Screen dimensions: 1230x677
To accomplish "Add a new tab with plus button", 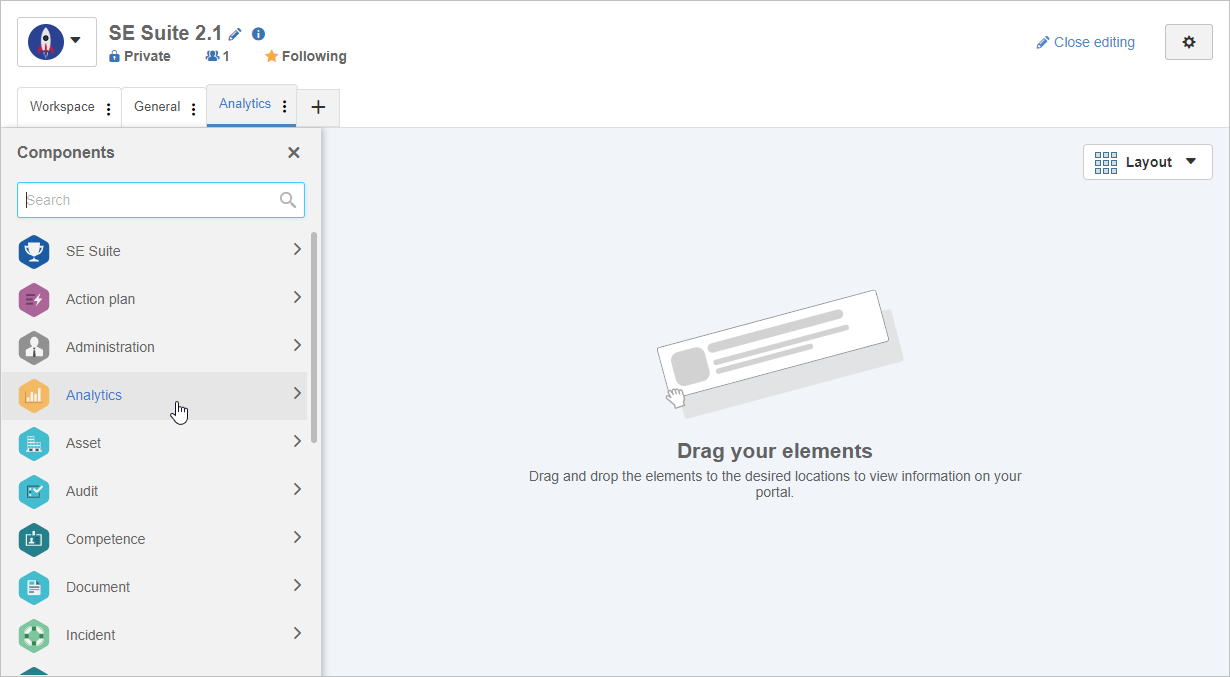I will tap(318, 108).
